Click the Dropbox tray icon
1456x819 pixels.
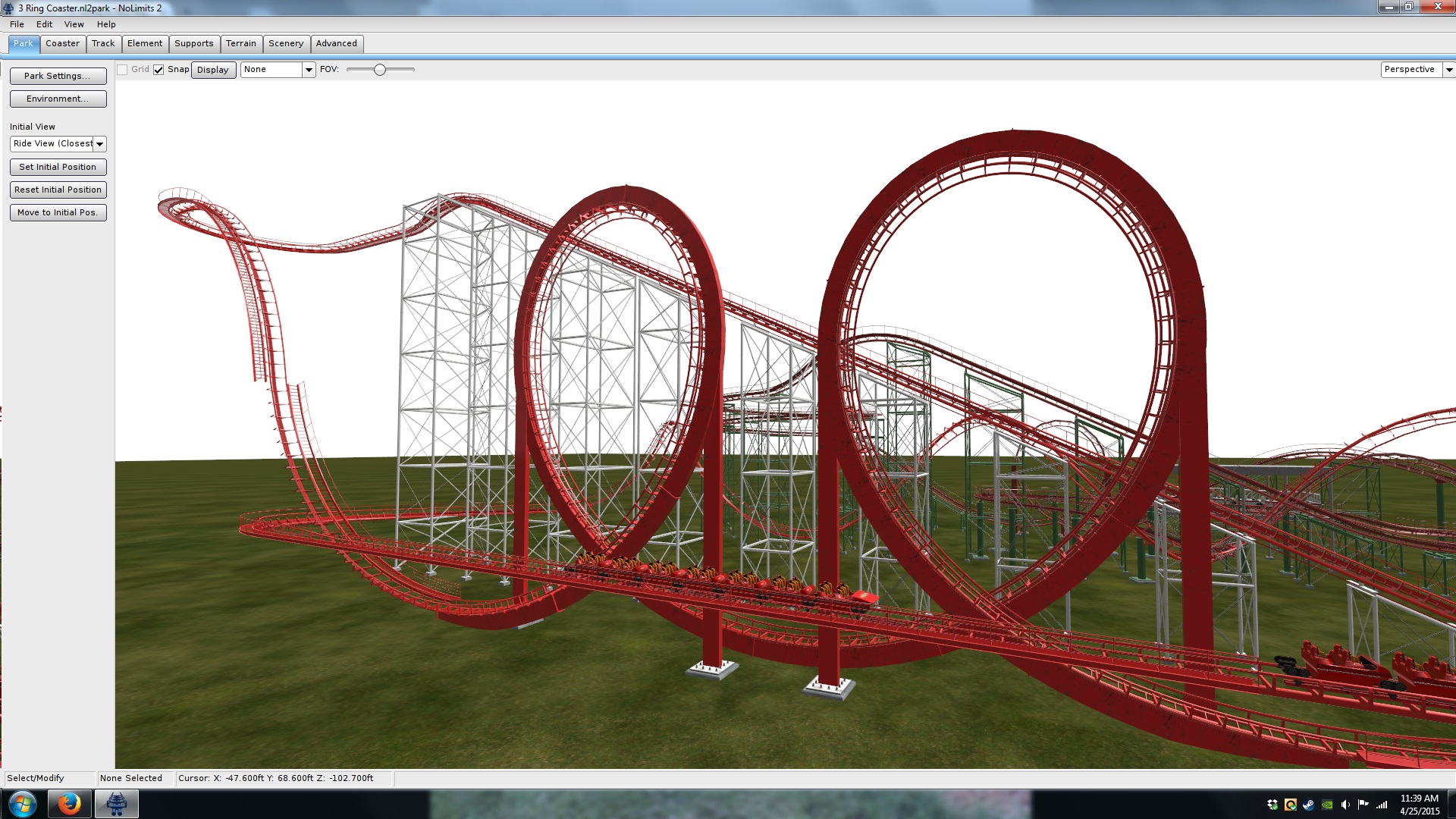click(x=1272, y=805)
